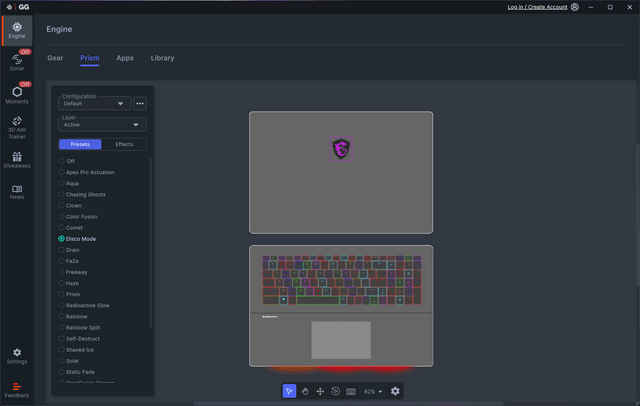Viewport: 640px width, 406px height.
Task: Show the Effects list
Action: [x=124, y=144]
